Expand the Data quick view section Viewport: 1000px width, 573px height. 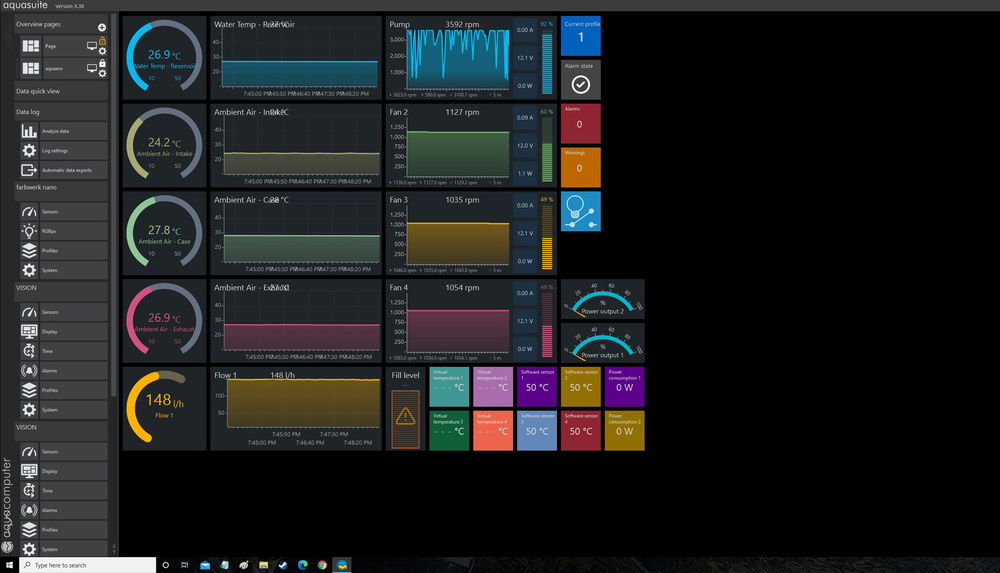pos(38,91)
